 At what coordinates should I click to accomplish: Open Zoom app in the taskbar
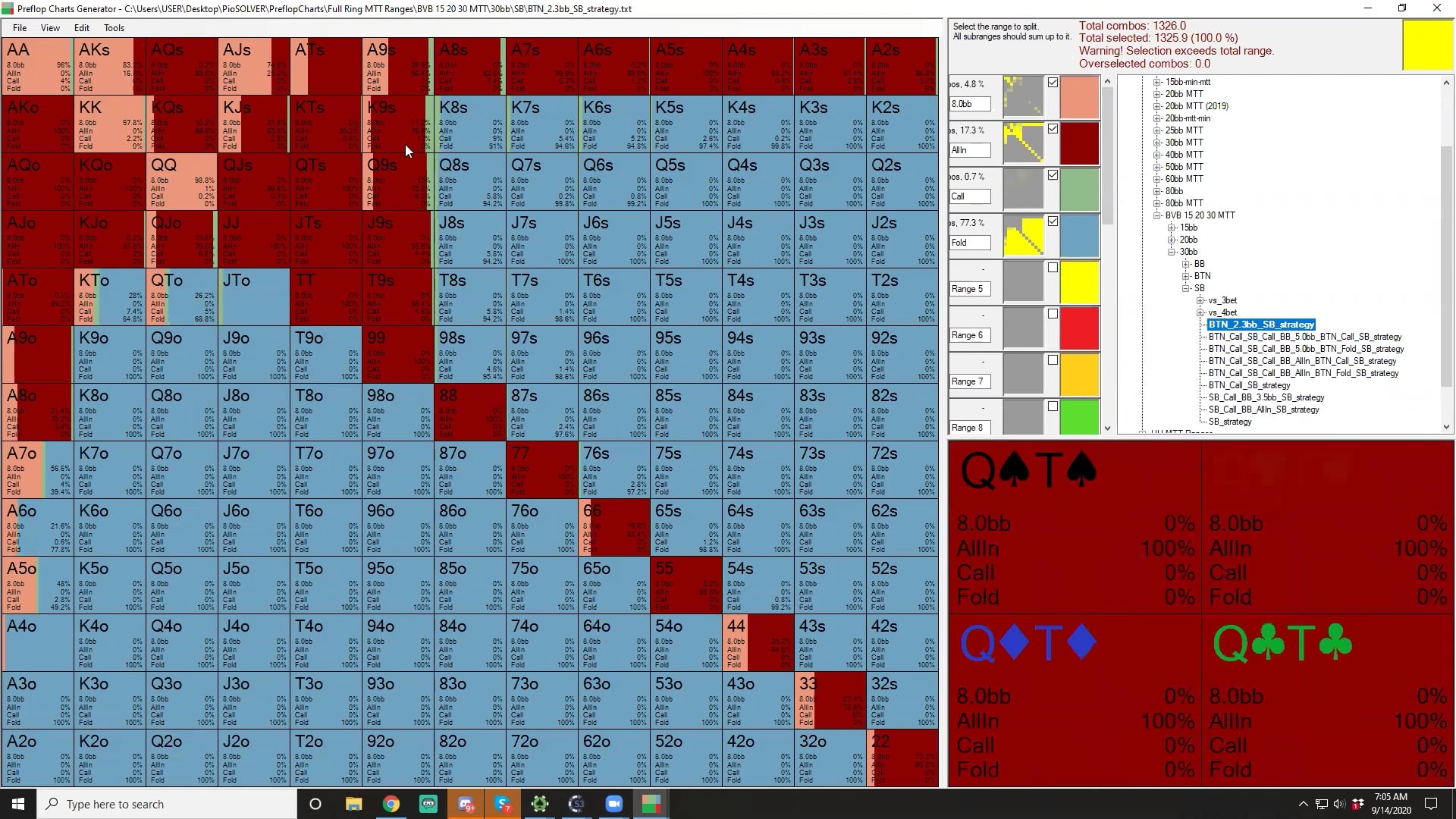click(613, 804)
